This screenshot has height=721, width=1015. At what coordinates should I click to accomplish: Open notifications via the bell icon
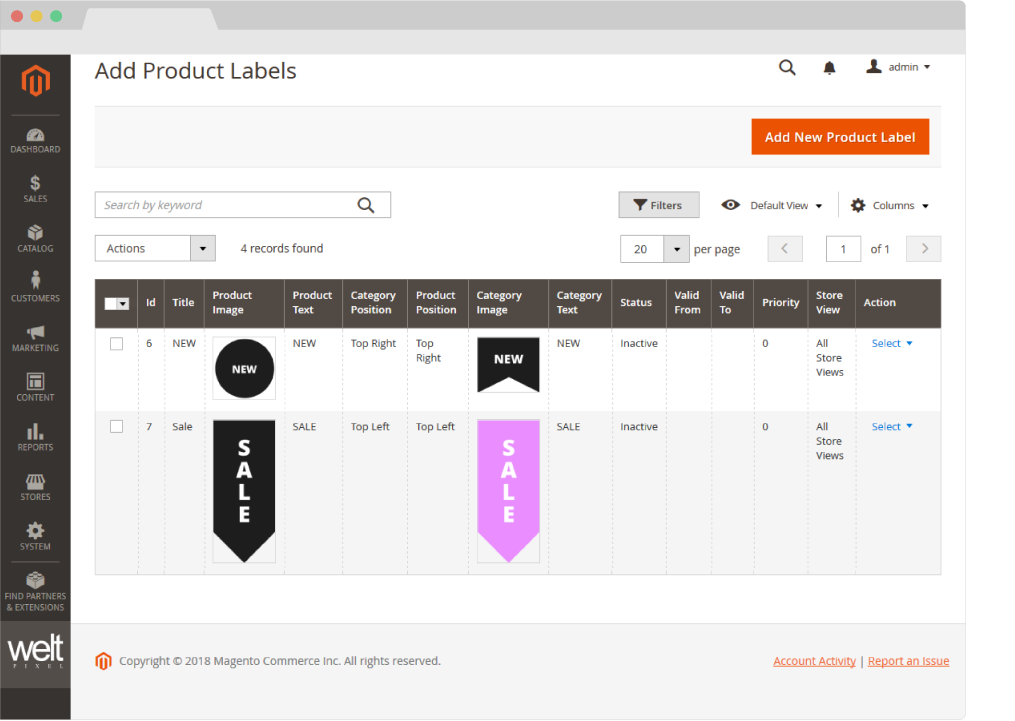(828, 66)
